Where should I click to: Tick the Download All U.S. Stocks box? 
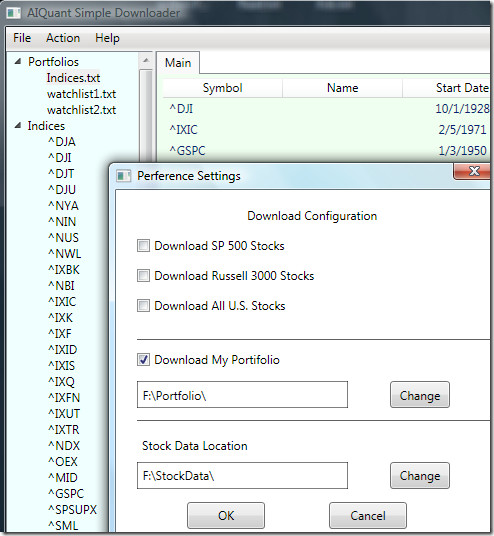(x=143, y=305)
